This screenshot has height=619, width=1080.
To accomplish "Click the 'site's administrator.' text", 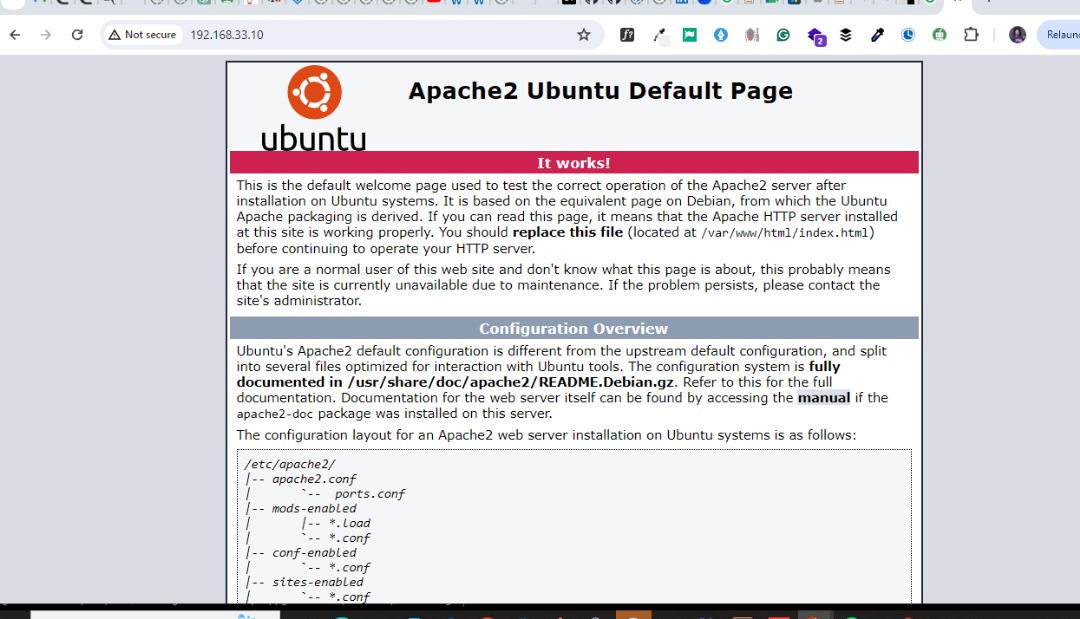I will [299, 301].
